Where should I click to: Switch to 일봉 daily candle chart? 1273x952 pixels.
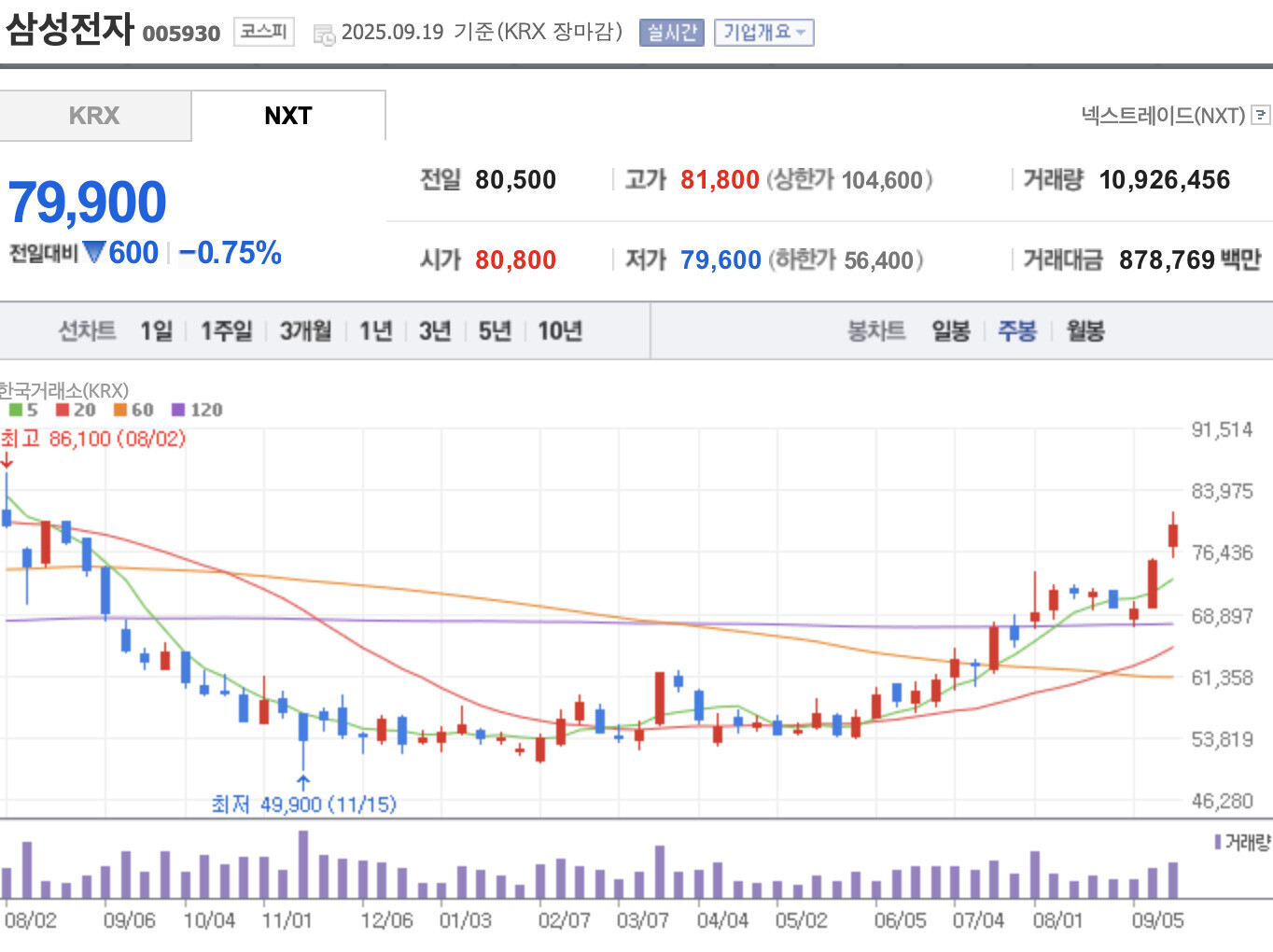(950, 331)
